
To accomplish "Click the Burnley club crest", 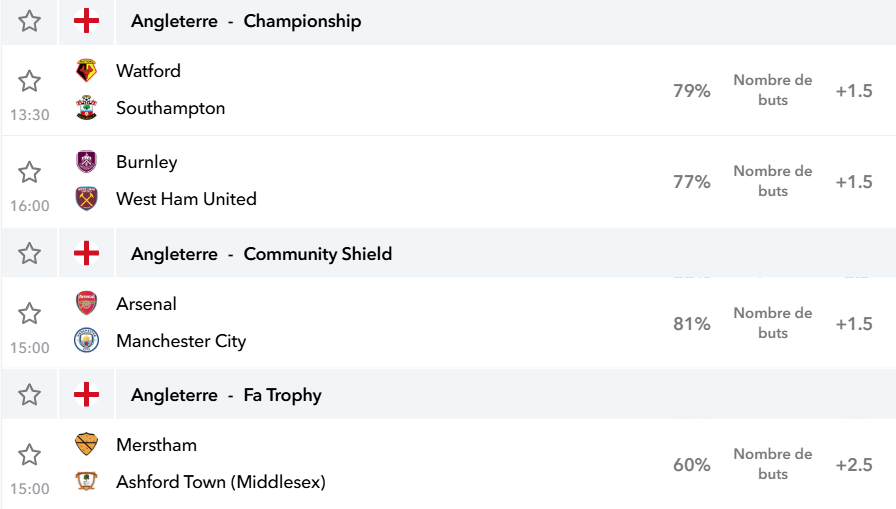I will 86,162.
